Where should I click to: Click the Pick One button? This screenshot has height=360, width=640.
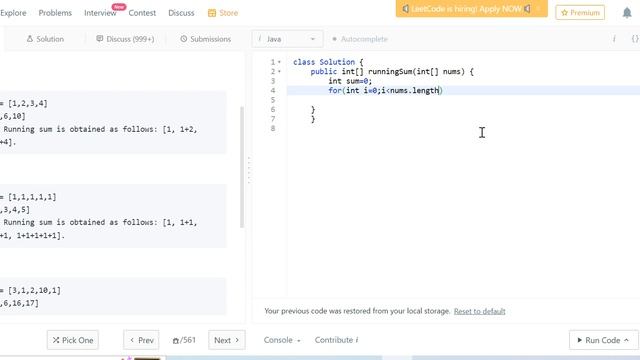73,340
